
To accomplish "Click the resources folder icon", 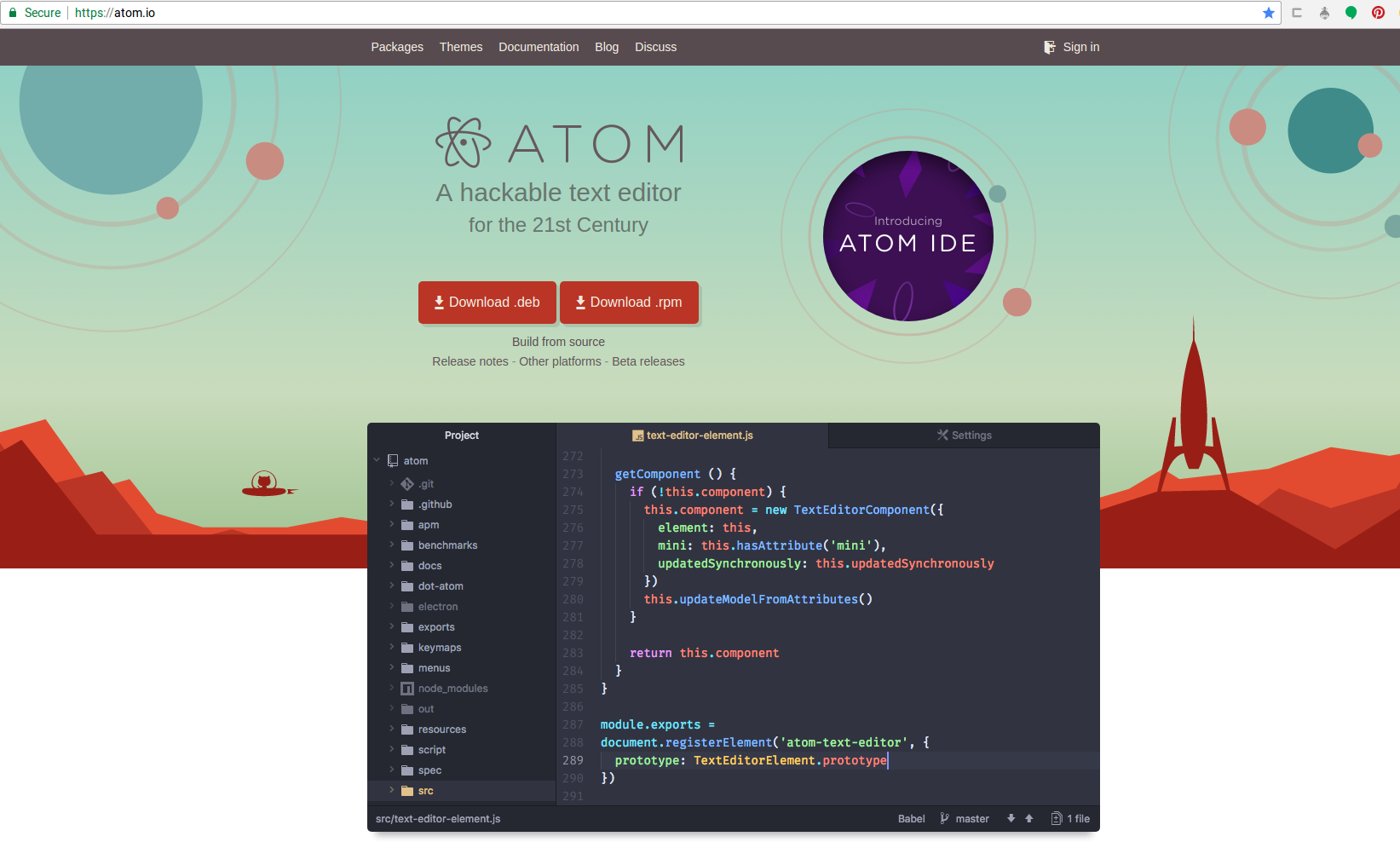I will coord(407,730).
